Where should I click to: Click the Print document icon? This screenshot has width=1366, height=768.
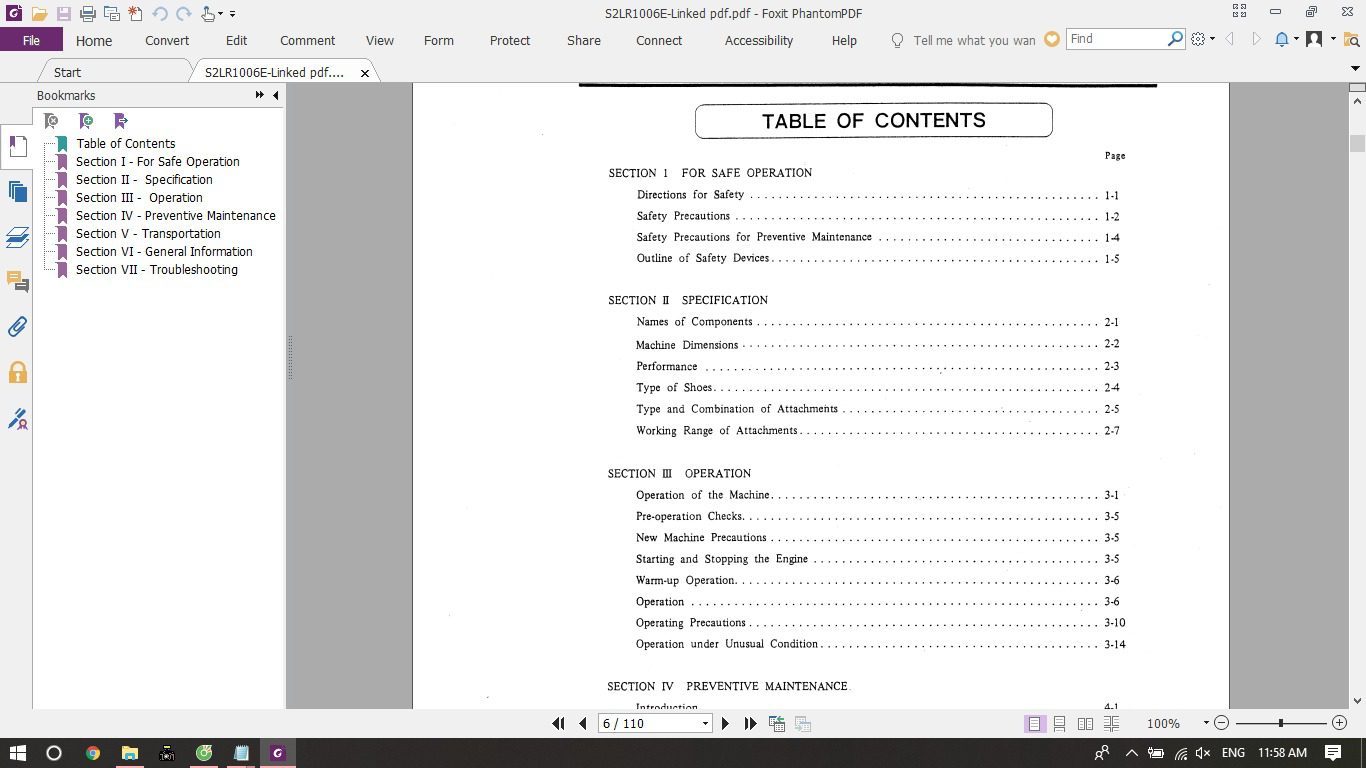[x=88, y=12]
